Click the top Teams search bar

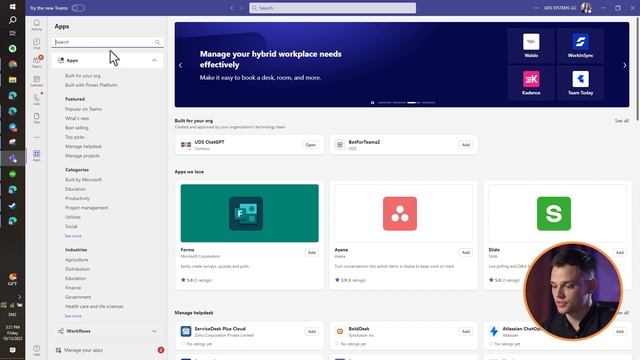click(333, 8)
